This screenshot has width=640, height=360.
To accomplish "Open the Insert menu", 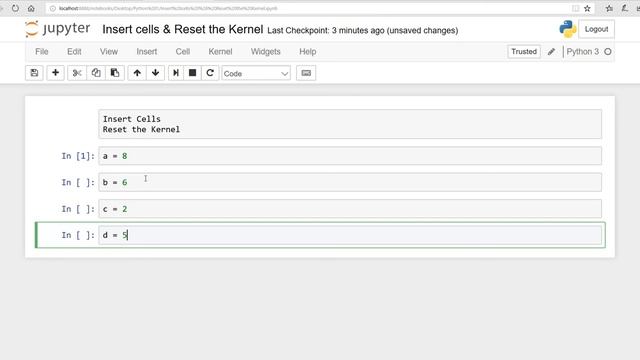I will 147,52.
